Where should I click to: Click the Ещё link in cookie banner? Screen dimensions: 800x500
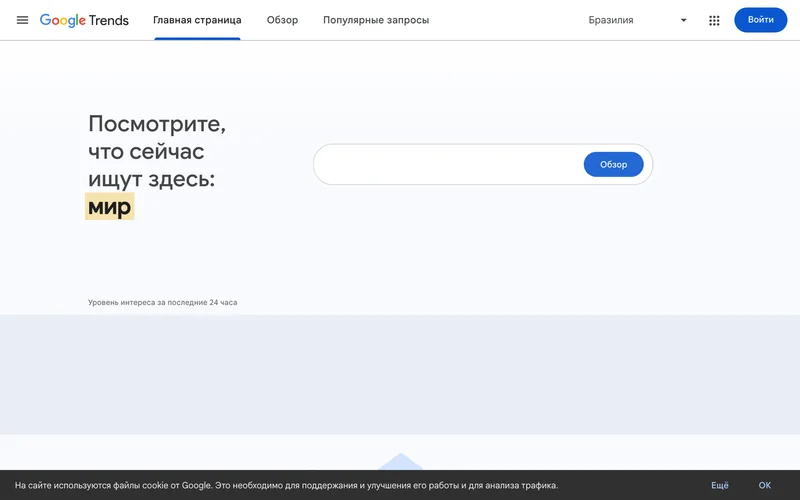click(719, 485)
